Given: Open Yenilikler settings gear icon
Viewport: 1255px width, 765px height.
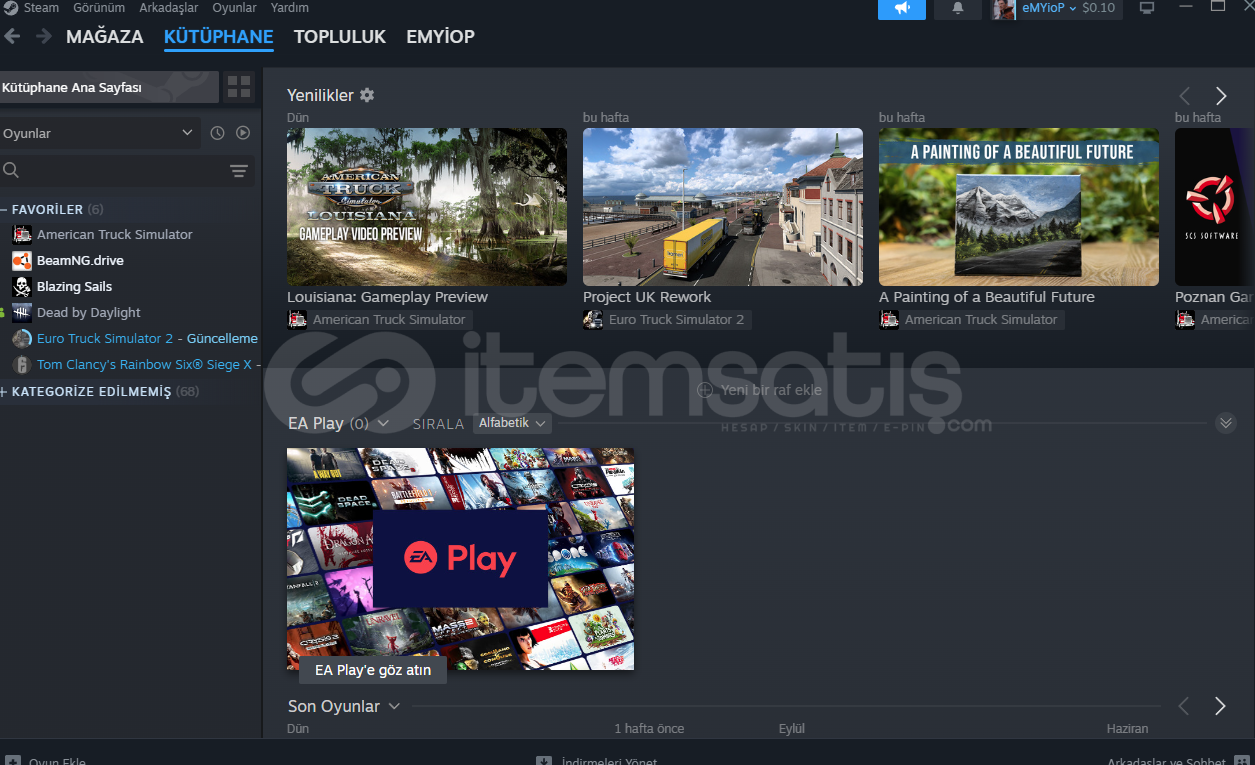Looking at the screenshot, I should pyautogui.click(x=367, y=95).
